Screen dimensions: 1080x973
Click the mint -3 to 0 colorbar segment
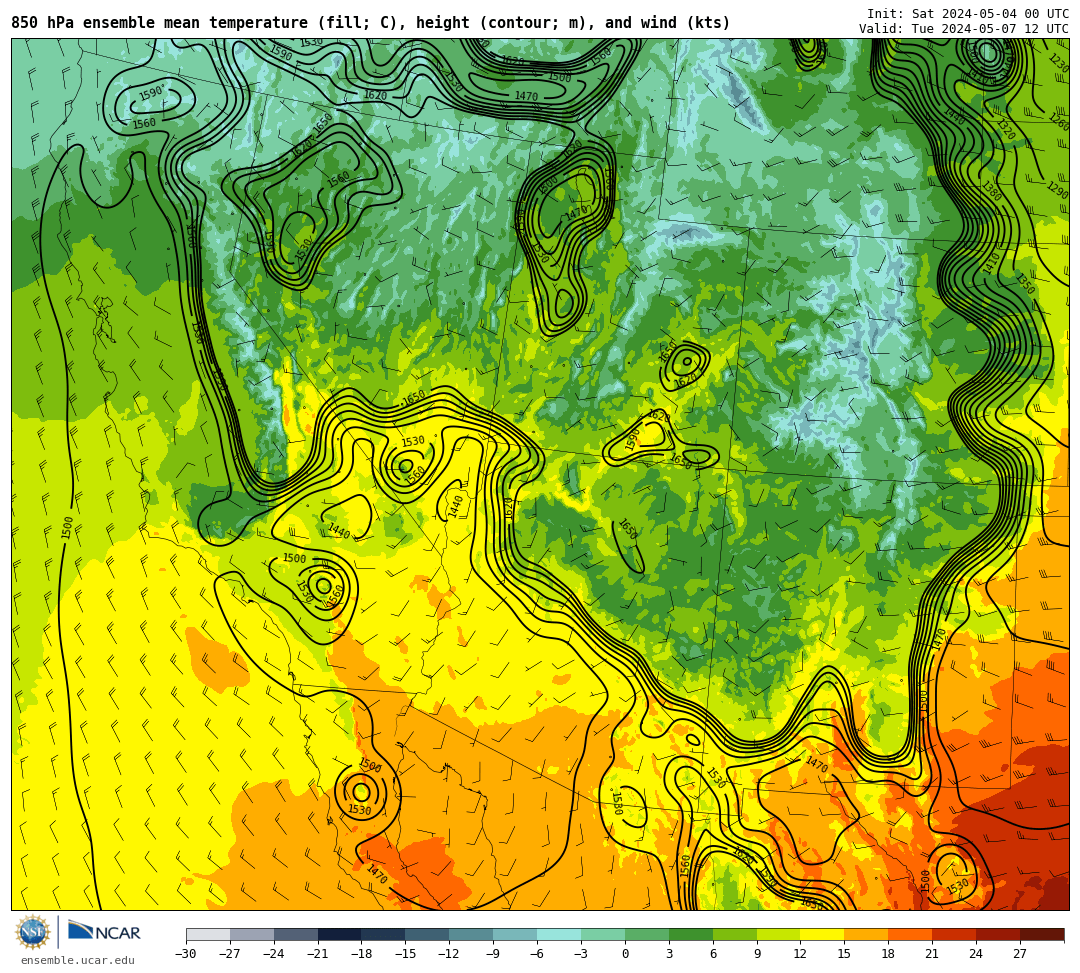603,934
